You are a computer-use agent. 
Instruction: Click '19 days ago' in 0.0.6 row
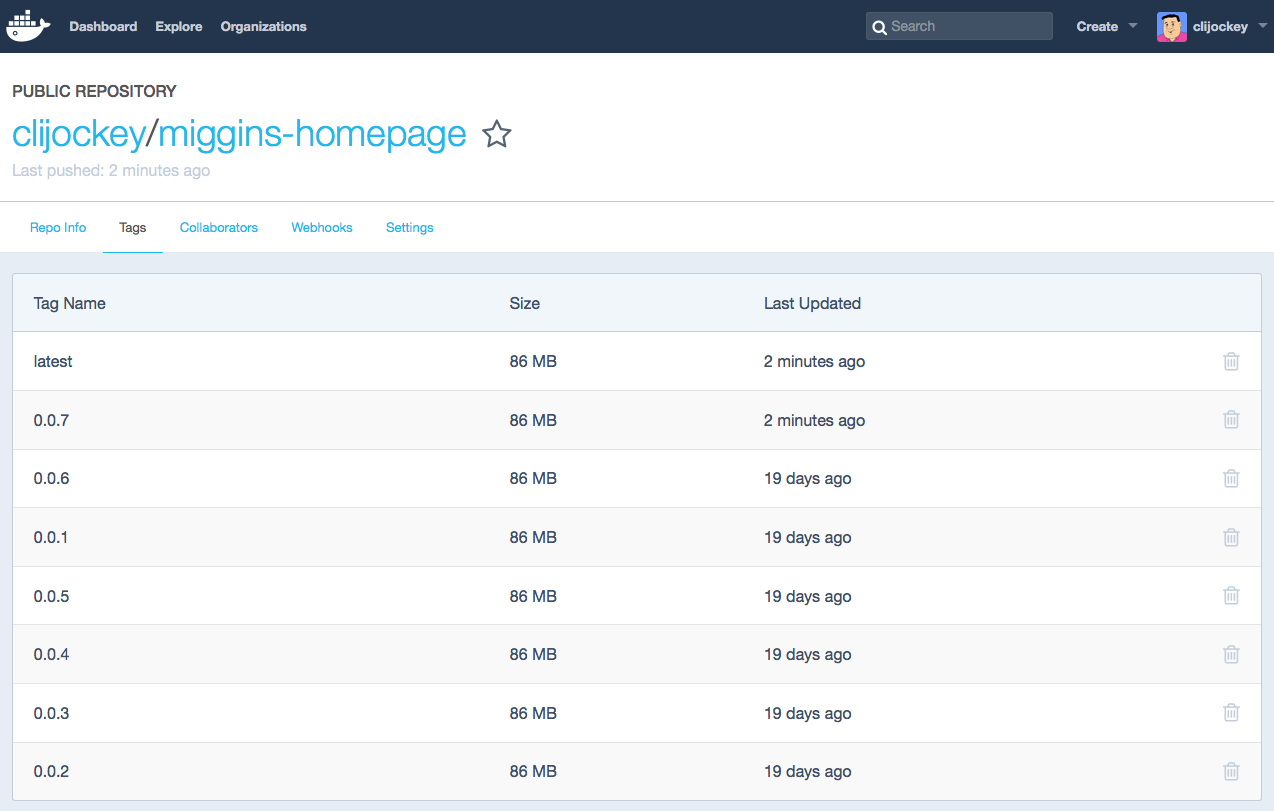(x=808, y=479)
